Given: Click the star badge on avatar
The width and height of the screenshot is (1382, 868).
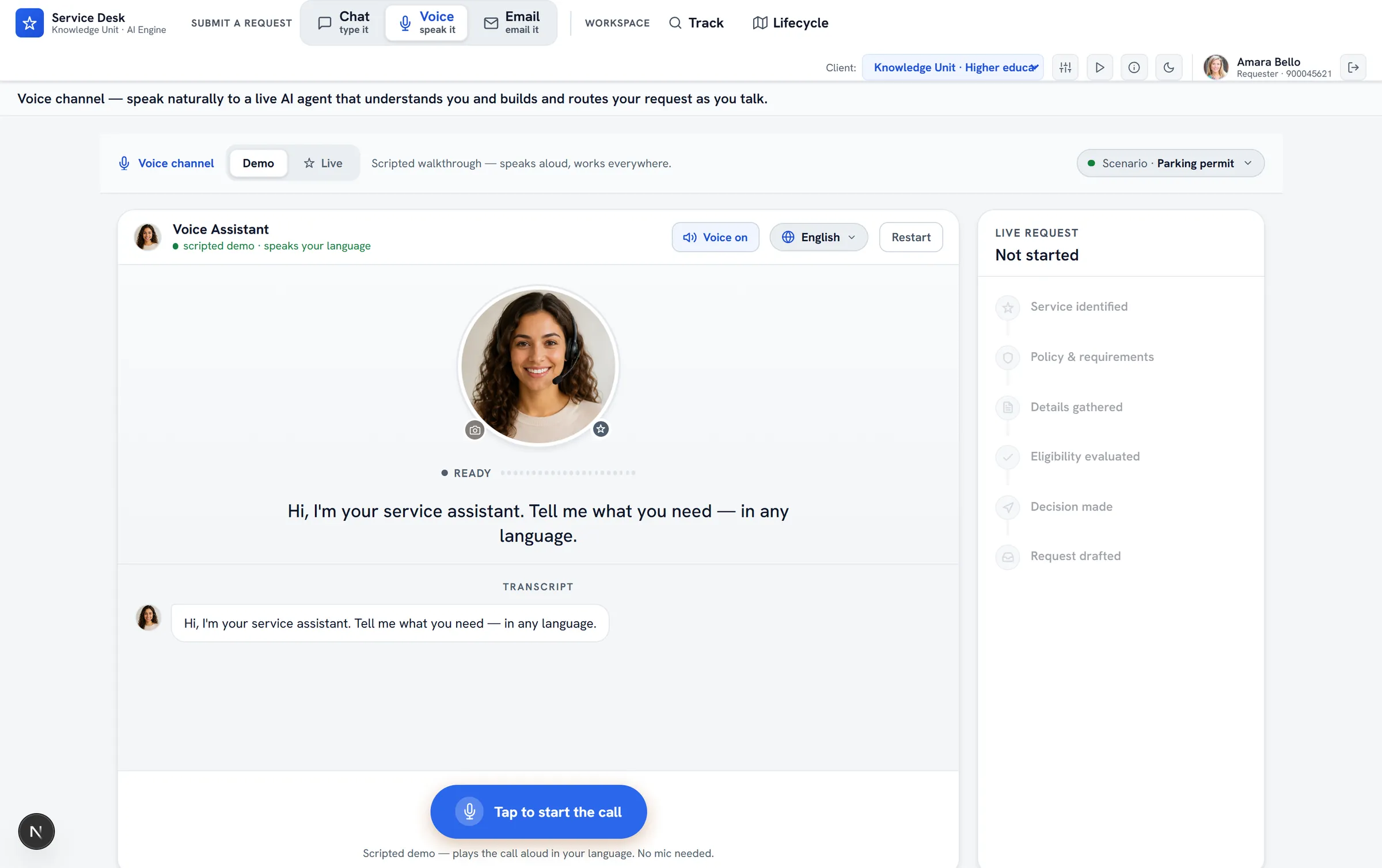Looking at the screenshot, I should 601,429.
